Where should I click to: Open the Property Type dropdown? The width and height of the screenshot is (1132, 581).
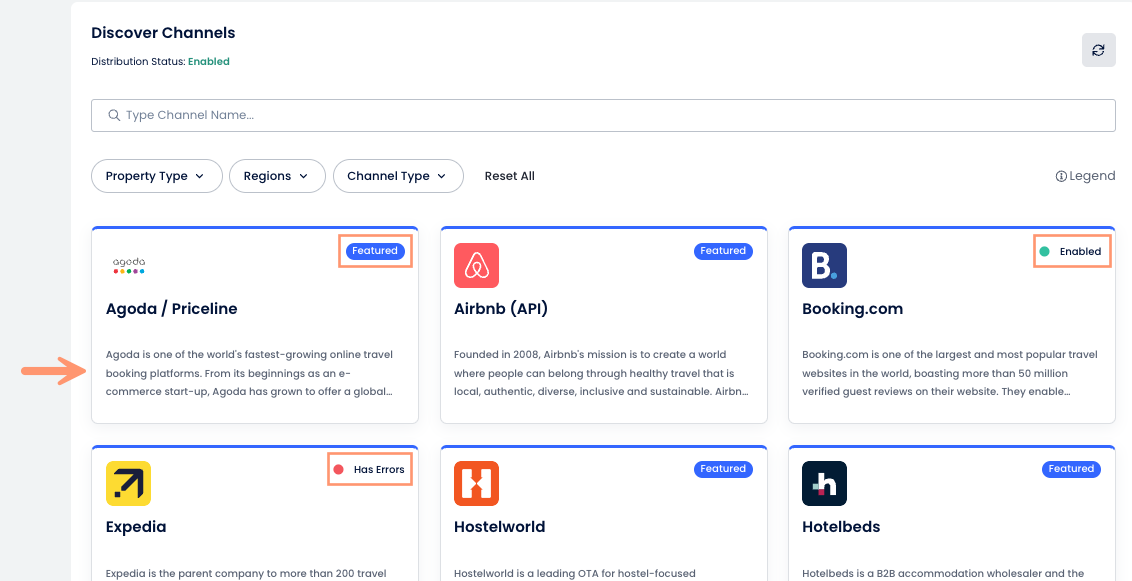coord(157,176)
